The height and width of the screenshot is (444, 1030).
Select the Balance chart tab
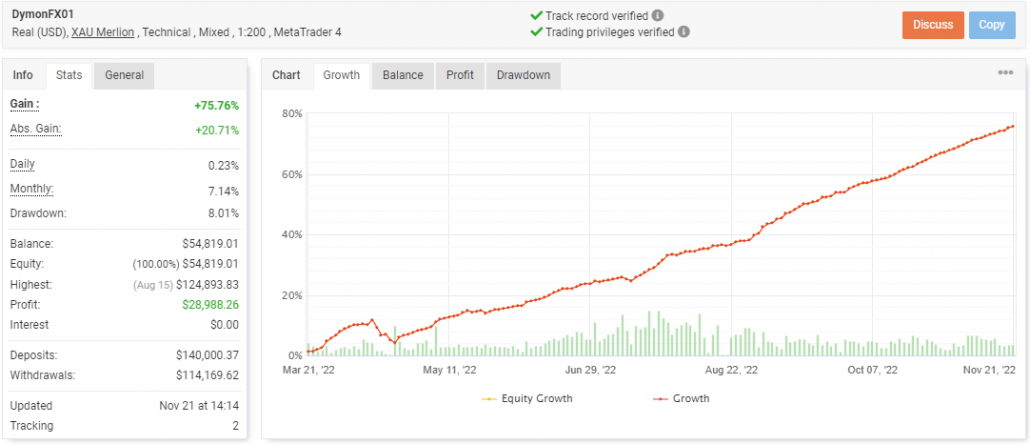point(403,75)
